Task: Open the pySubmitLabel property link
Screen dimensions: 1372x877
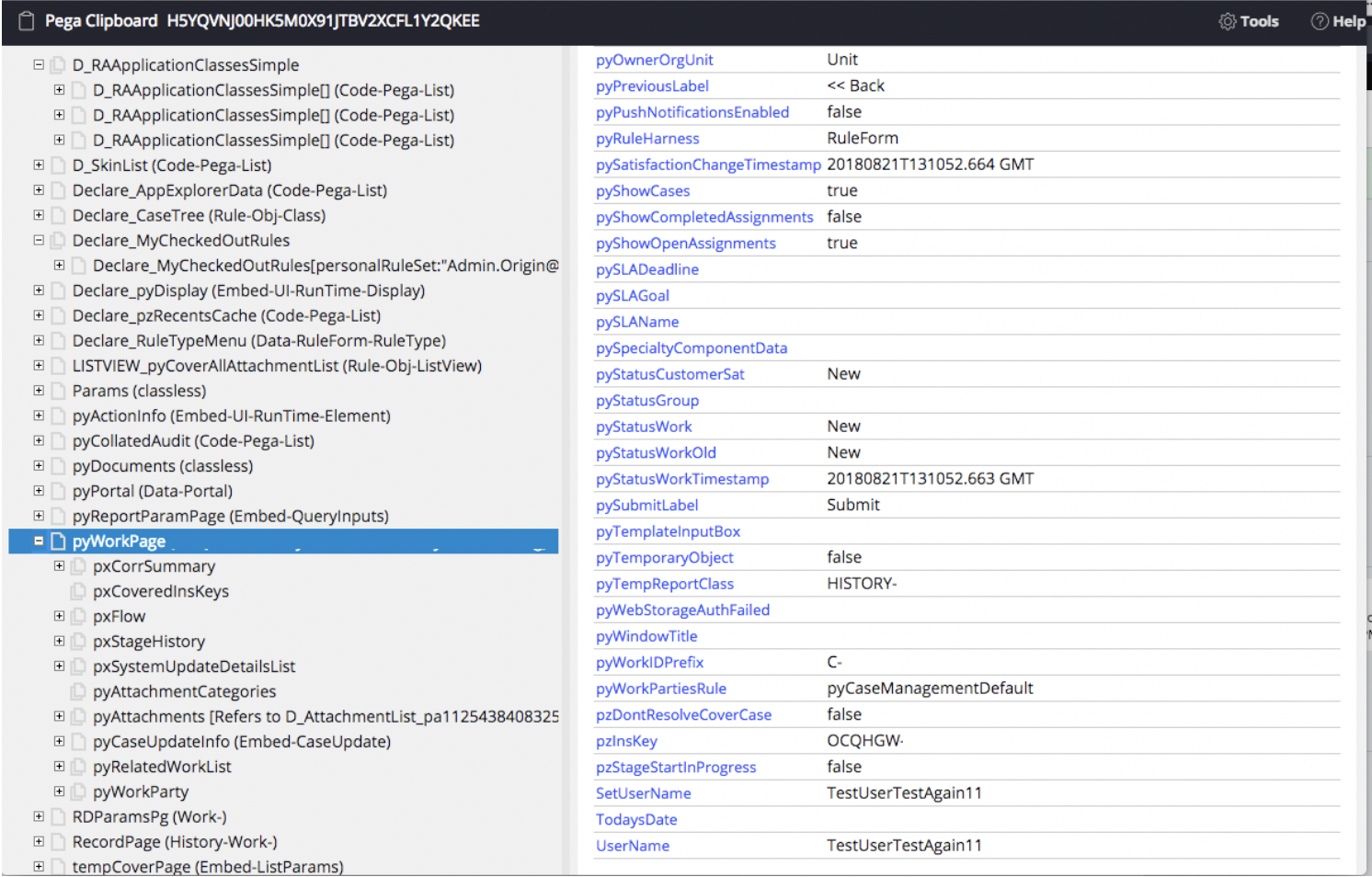Action: (647, 506)
